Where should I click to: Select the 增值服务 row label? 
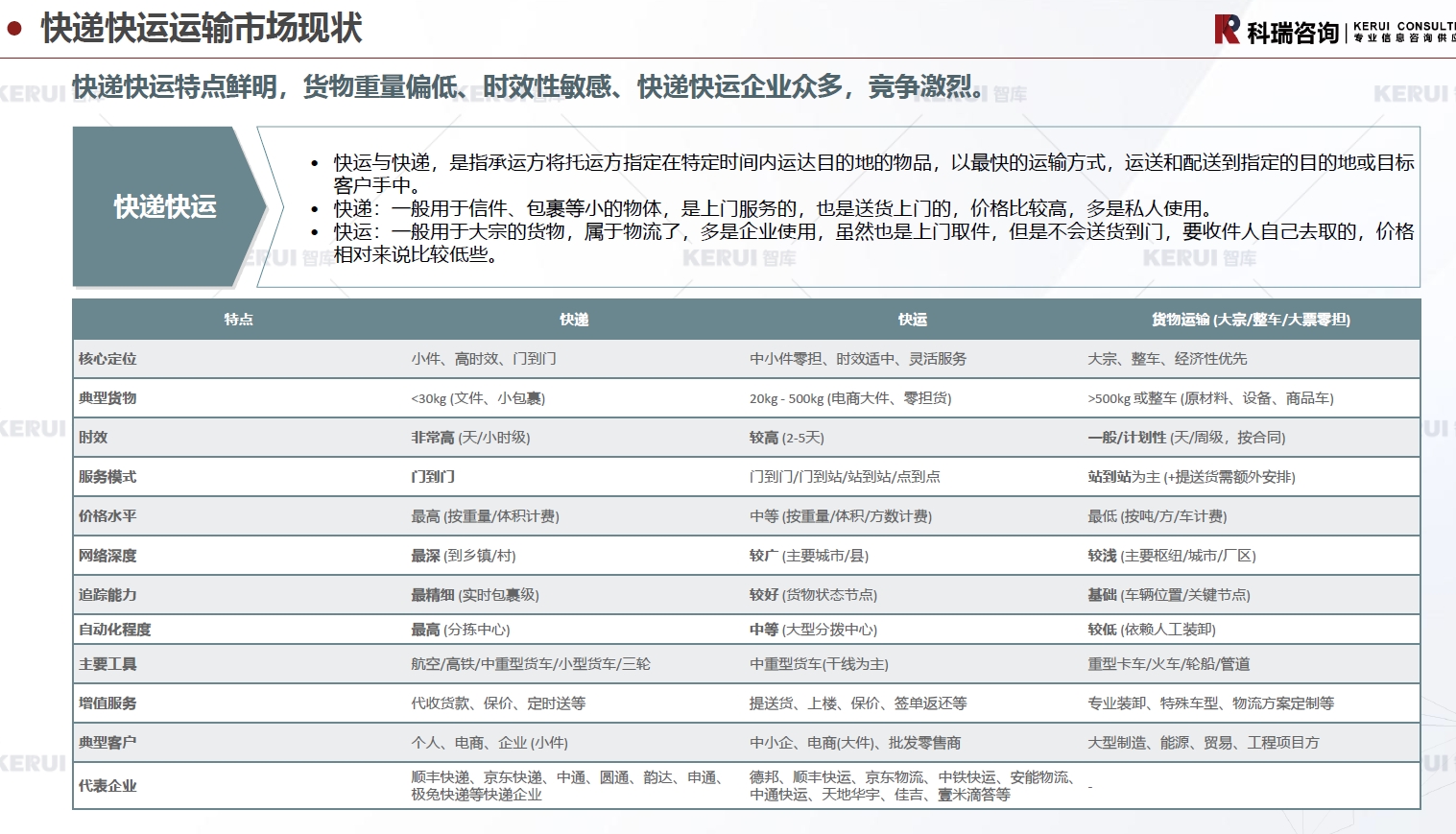coord(107,703)
